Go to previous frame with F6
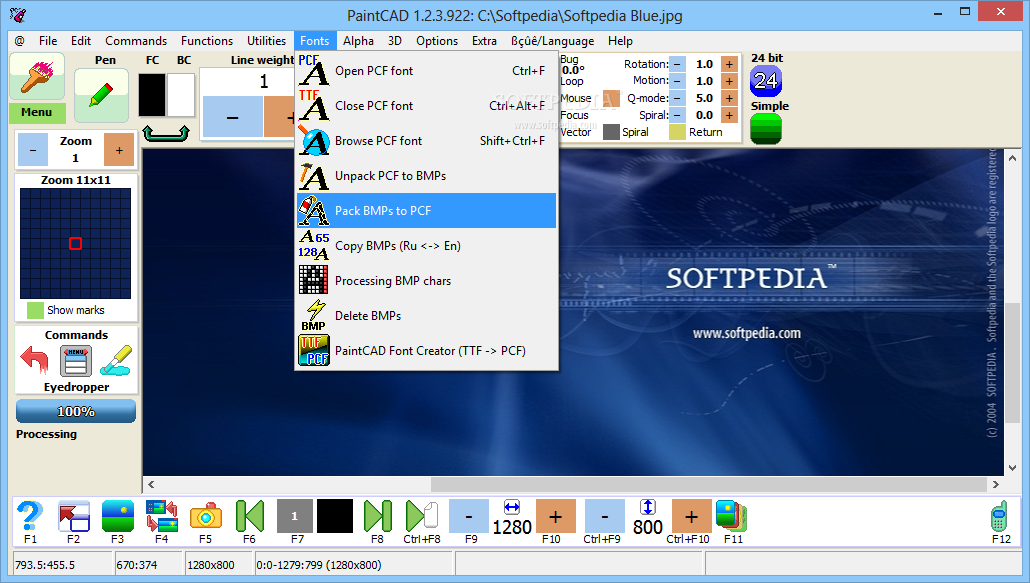1030x583 pixels. 250,516
